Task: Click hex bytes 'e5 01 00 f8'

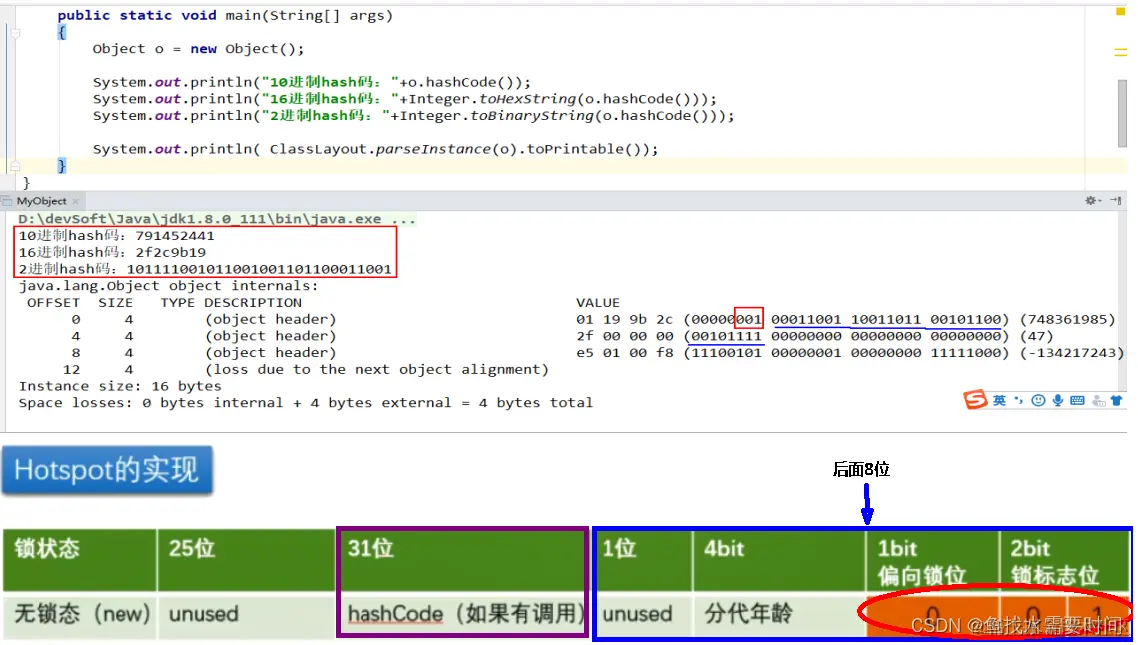Action: click(625, 352)
